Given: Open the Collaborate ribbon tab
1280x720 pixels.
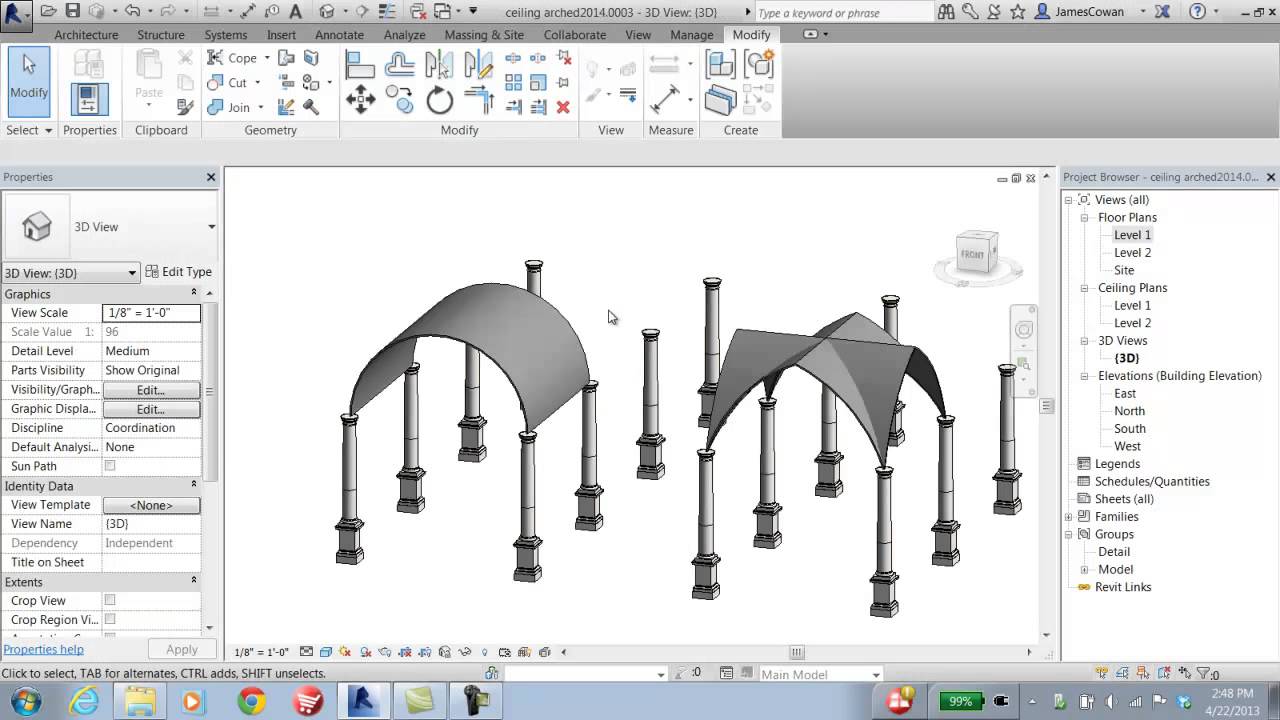Looking at the screenshot, I should 574,34.
